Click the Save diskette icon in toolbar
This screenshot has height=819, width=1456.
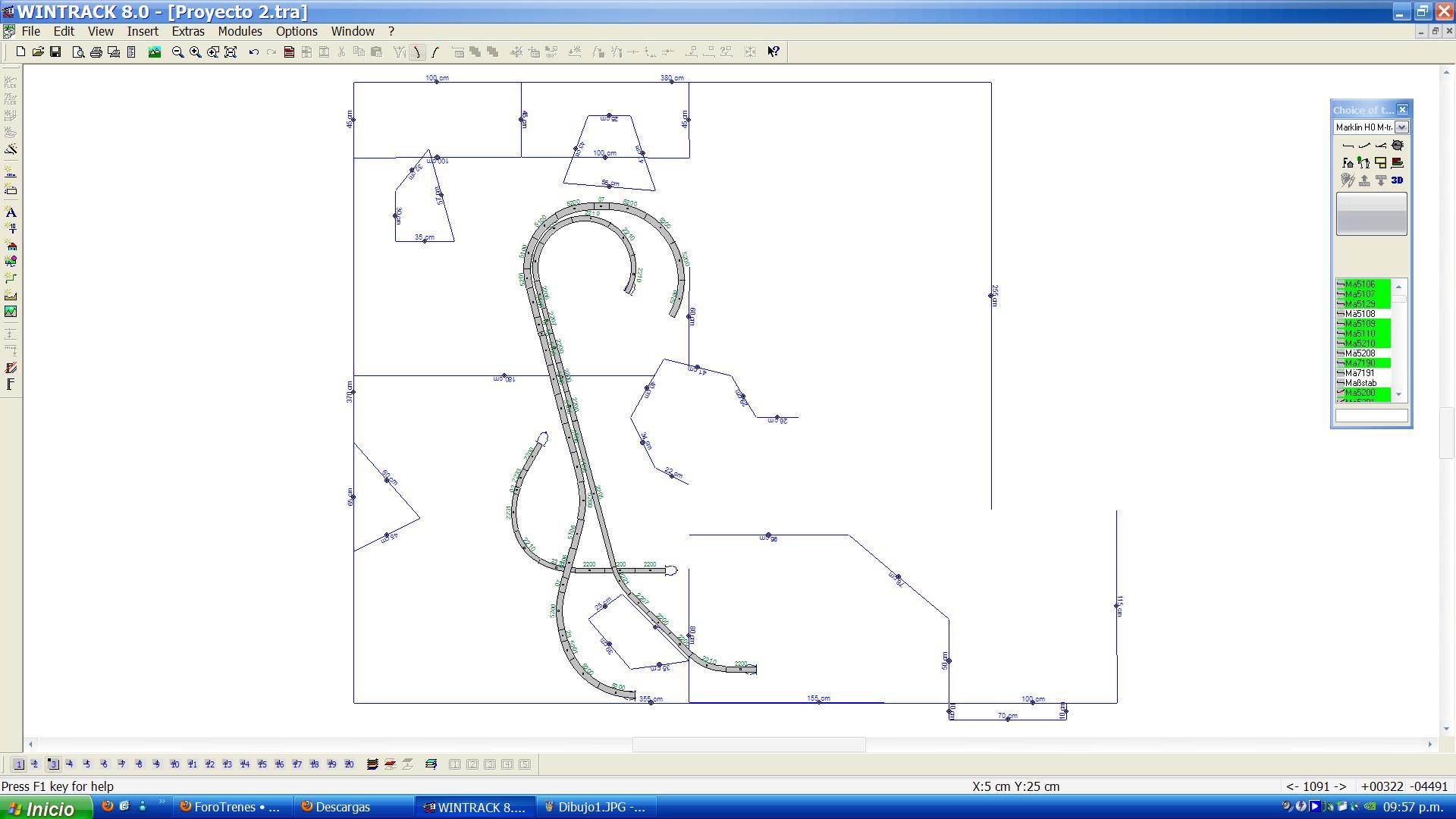click(x=55, y=52)
